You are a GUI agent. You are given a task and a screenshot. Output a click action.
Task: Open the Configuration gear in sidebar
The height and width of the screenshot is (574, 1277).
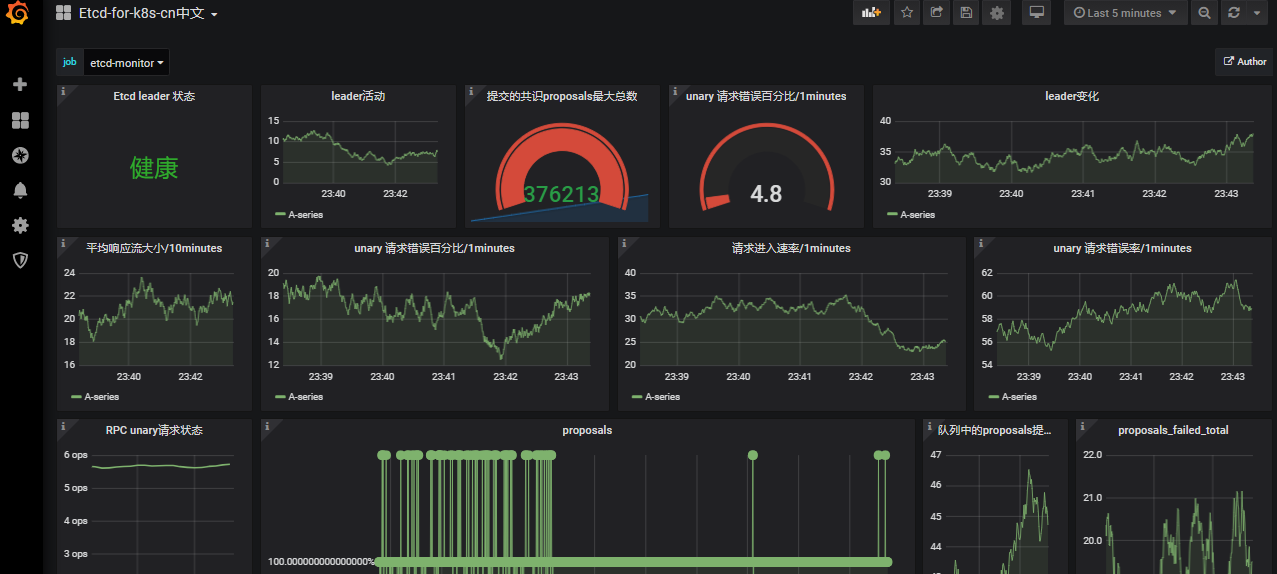[20, 225]
